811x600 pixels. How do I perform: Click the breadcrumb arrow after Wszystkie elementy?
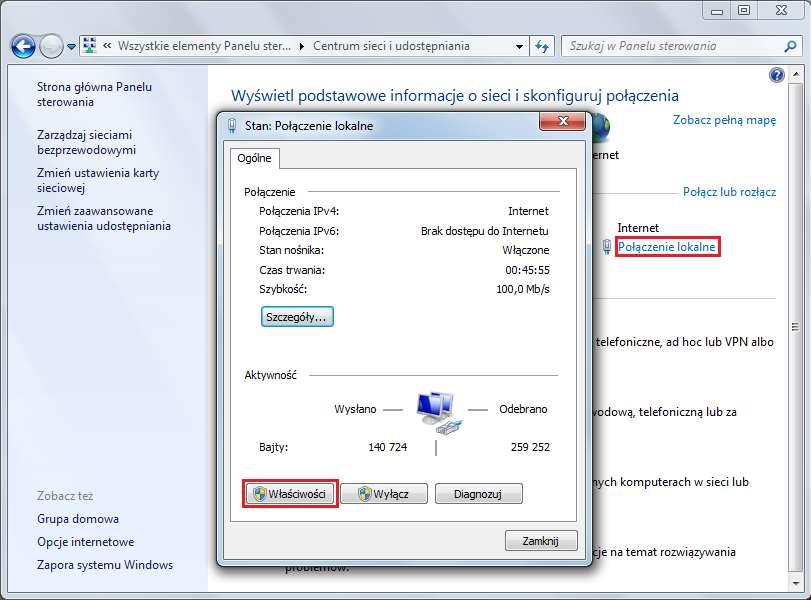click(302, 47)
